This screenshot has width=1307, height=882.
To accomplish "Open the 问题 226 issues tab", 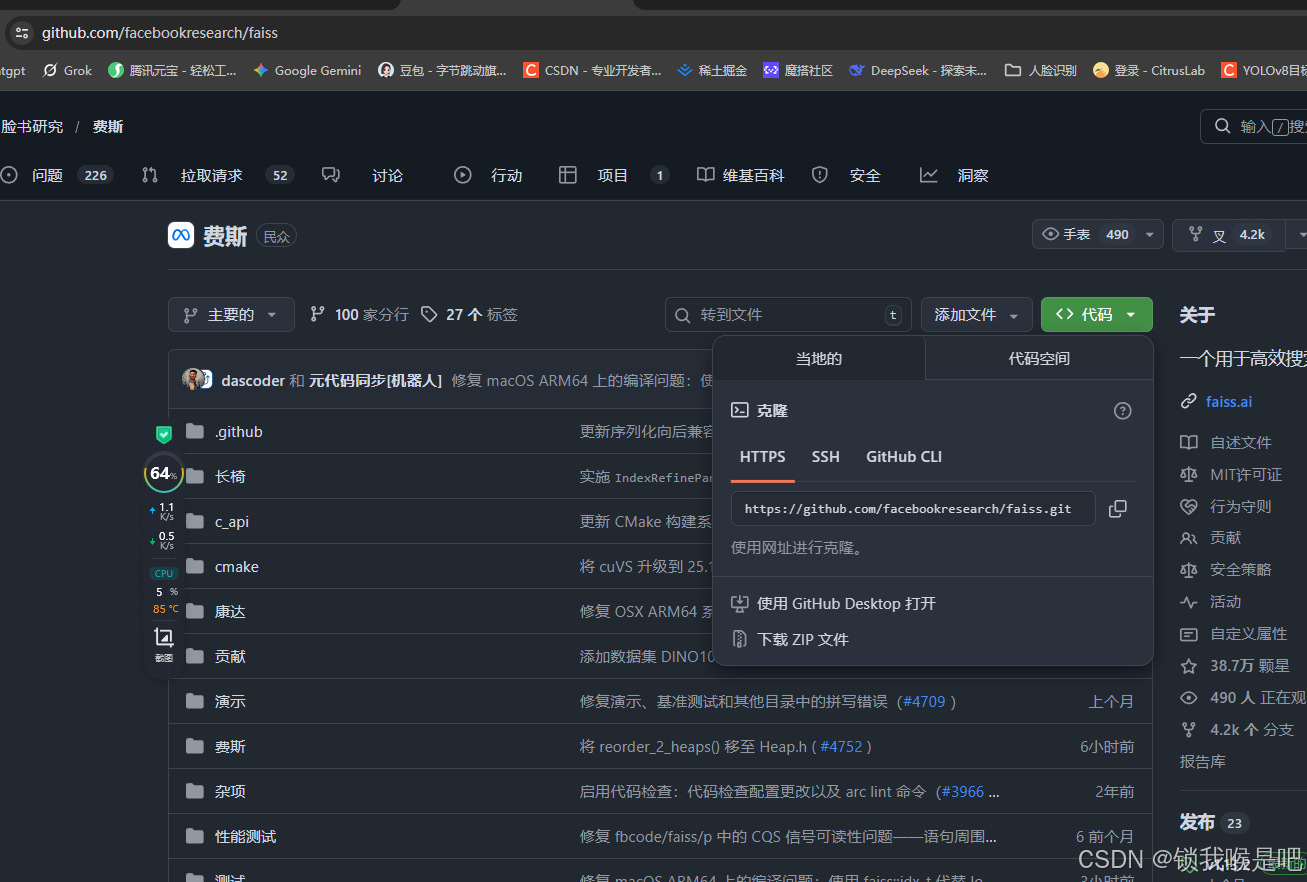I will [57, 176].
